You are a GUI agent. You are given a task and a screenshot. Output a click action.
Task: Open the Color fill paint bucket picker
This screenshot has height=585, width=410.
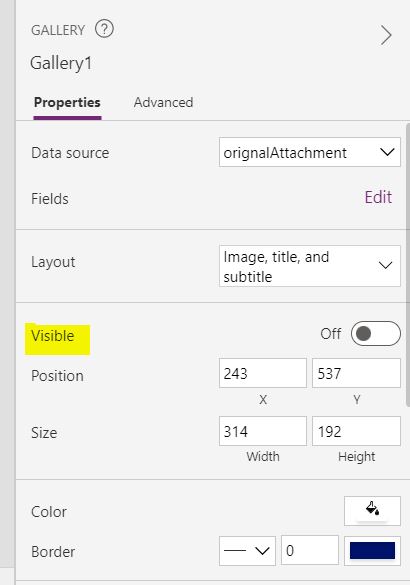pyautogui.click(x=372, y=511)
